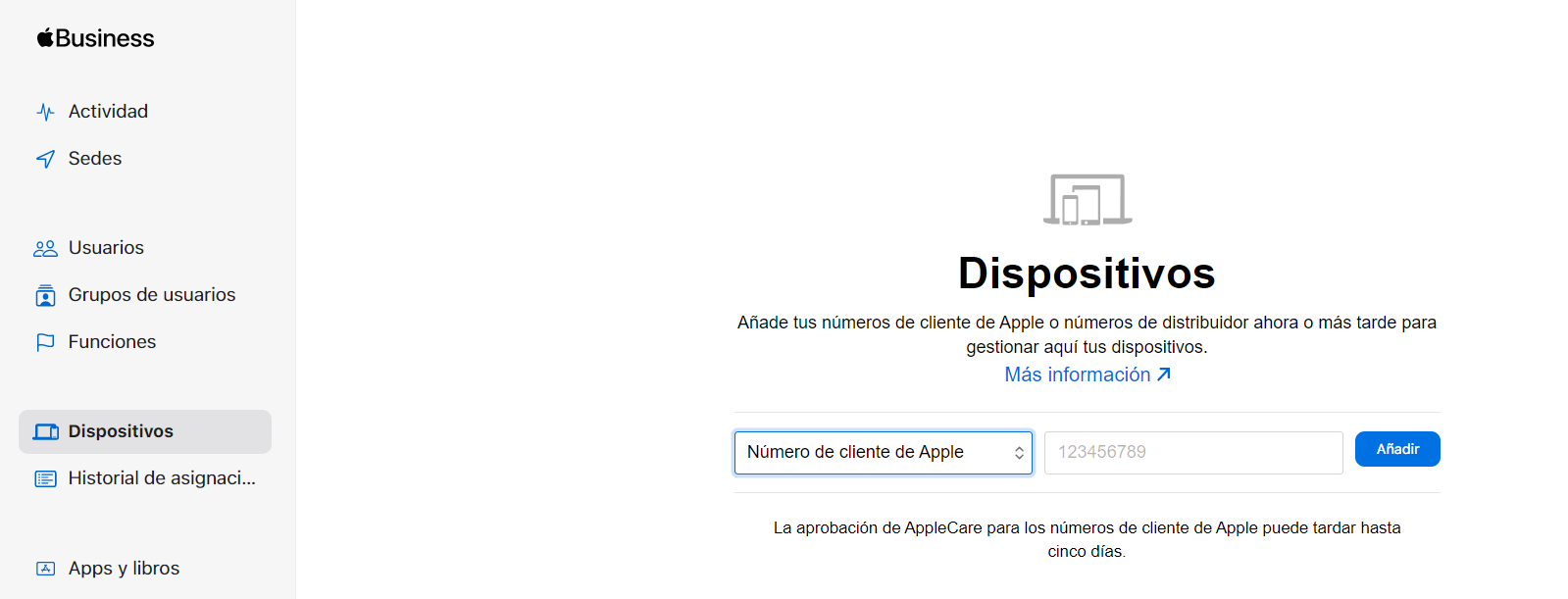Click the external arrow beside Más información
Image resolution: width=1568 pixels, height=599 pixels.
coord(1164,374)
